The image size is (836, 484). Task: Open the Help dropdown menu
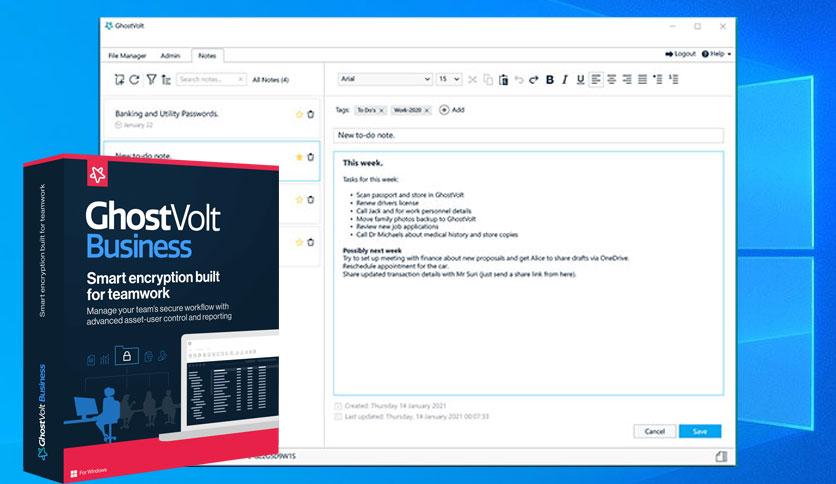pyautogui.click(x=716, y=54)
